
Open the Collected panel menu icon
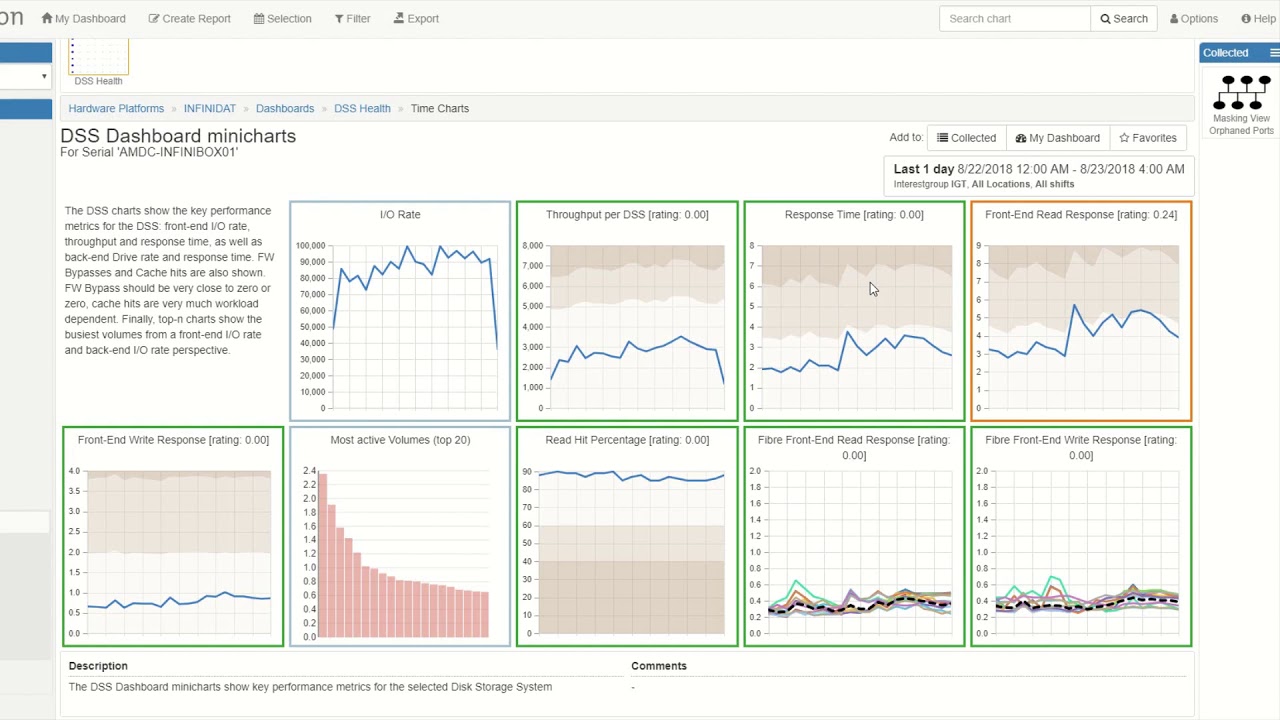point(1274,53)
